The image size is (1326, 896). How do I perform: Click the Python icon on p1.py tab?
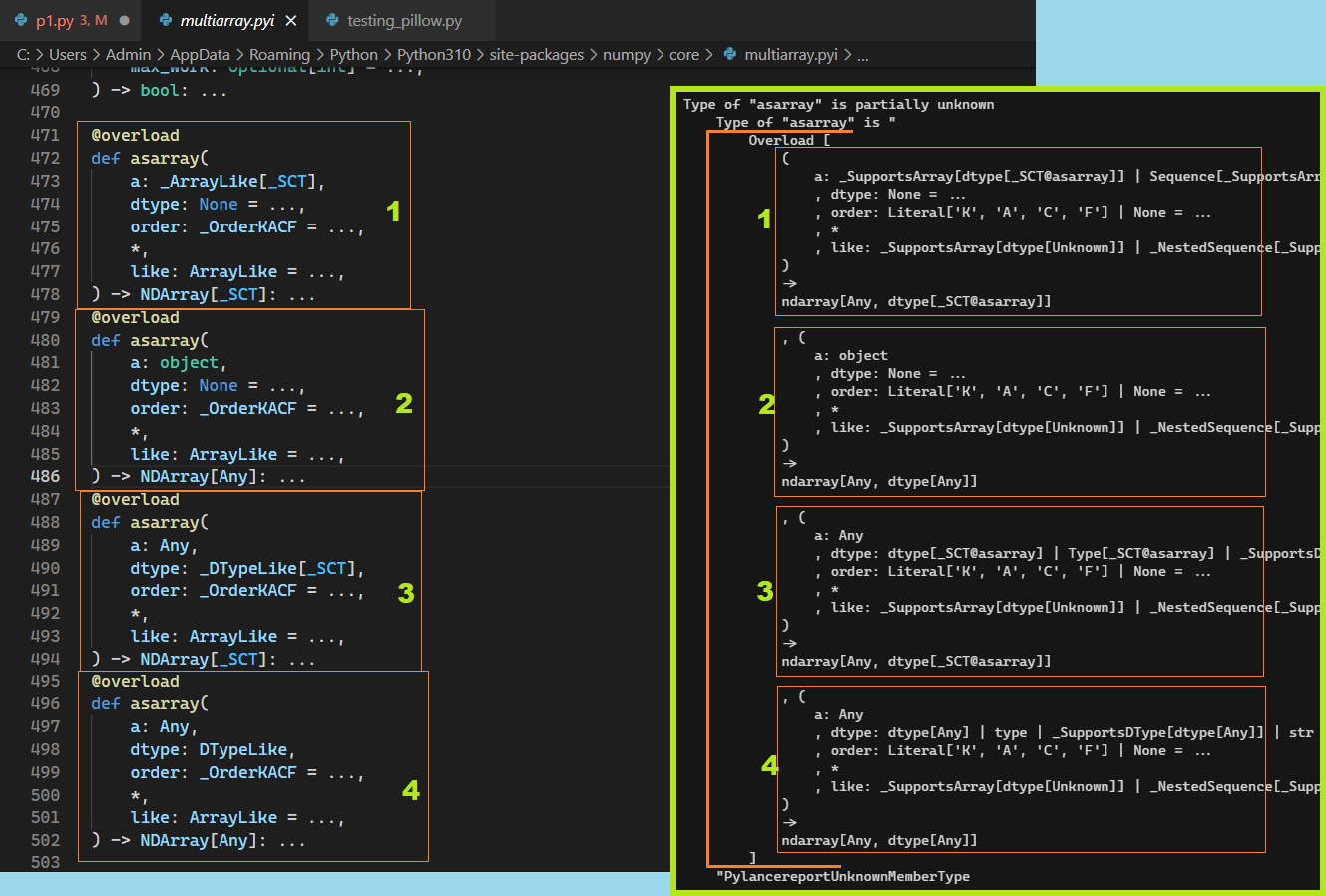(21, 20)
